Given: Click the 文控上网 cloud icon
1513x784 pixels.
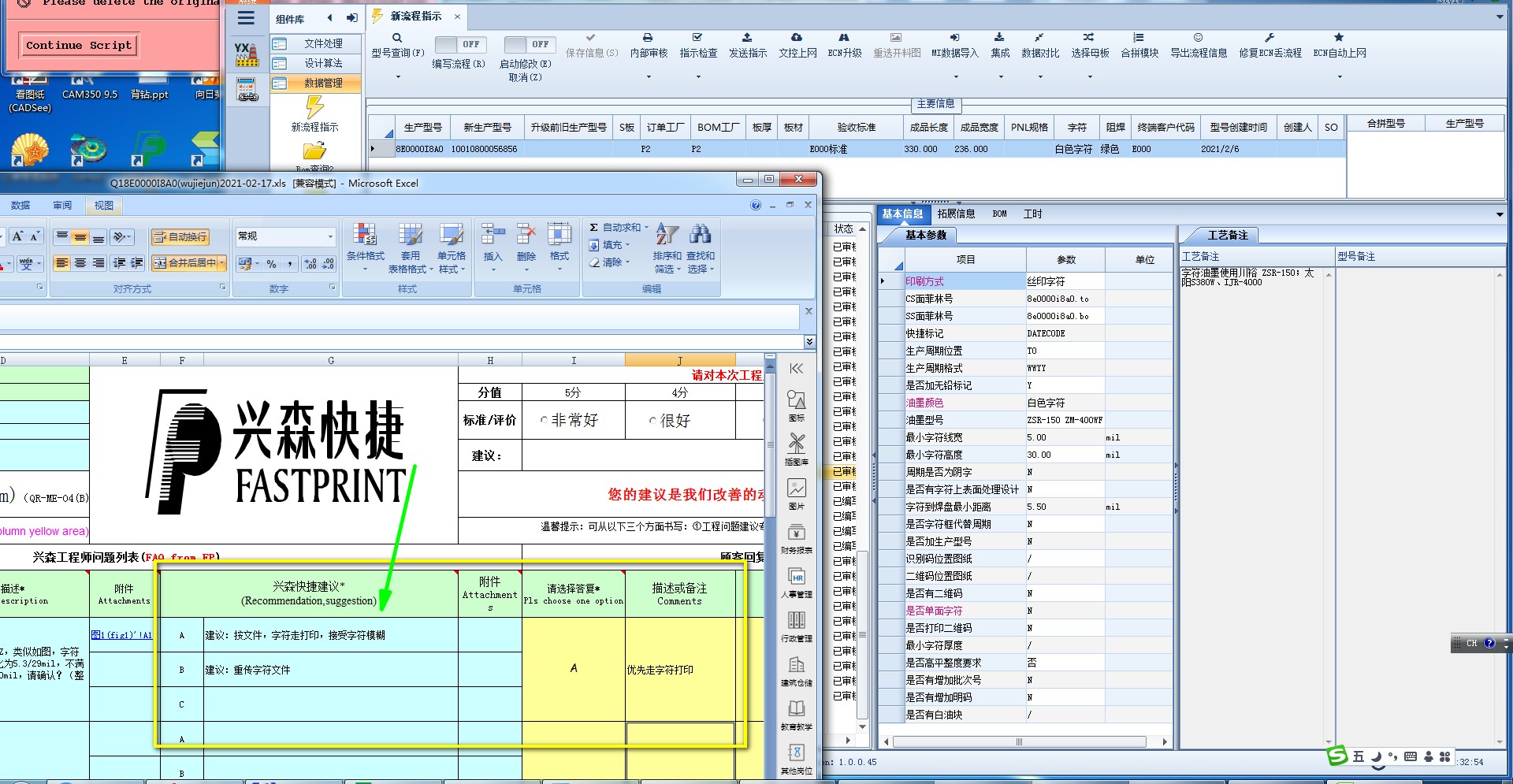Looking at the screenshot, I should coord(797,37).
